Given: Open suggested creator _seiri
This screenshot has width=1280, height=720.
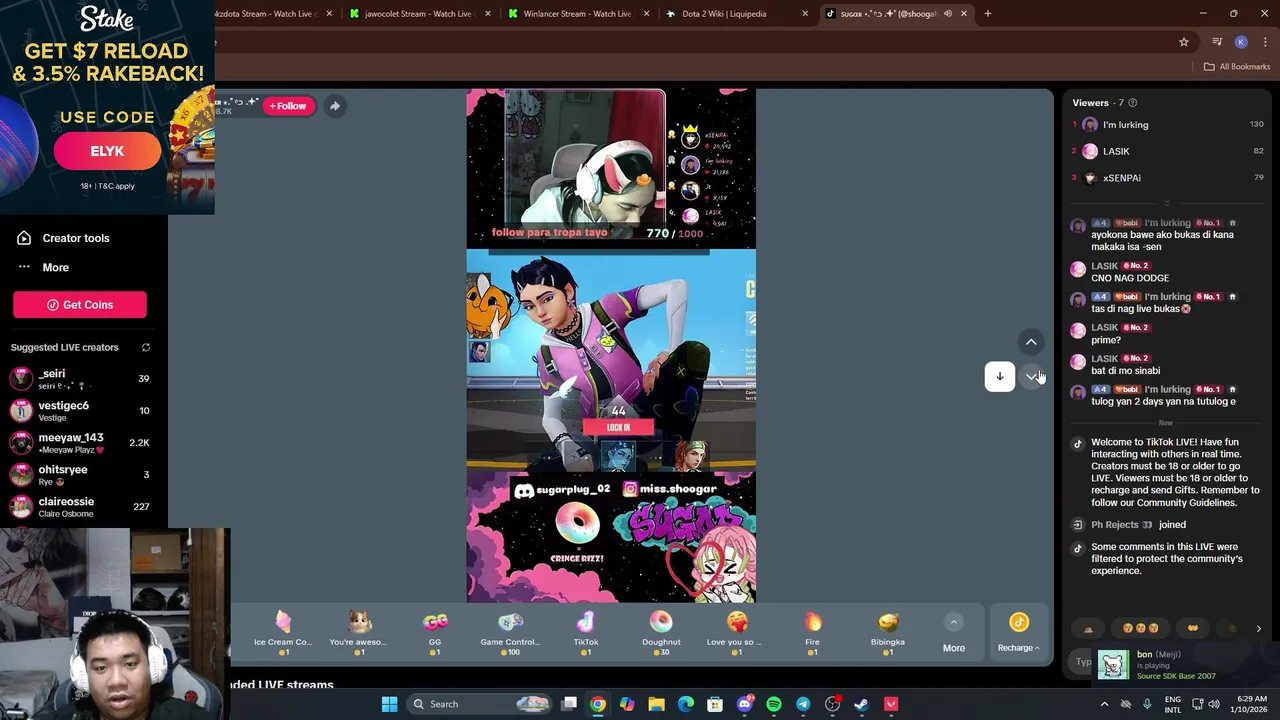Looking at the screenshot, I should tap(80, 379).
